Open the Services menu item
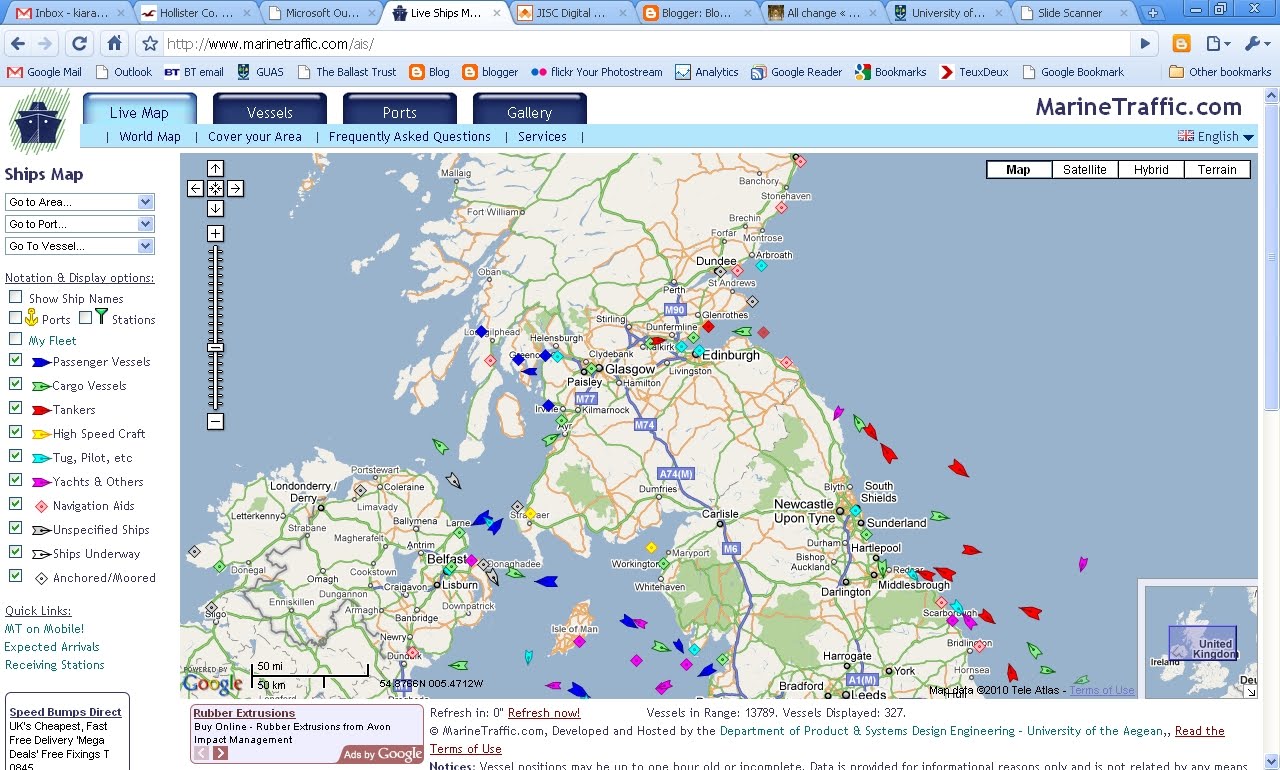This screenshot has width=1280, height=770. point(542,136)
